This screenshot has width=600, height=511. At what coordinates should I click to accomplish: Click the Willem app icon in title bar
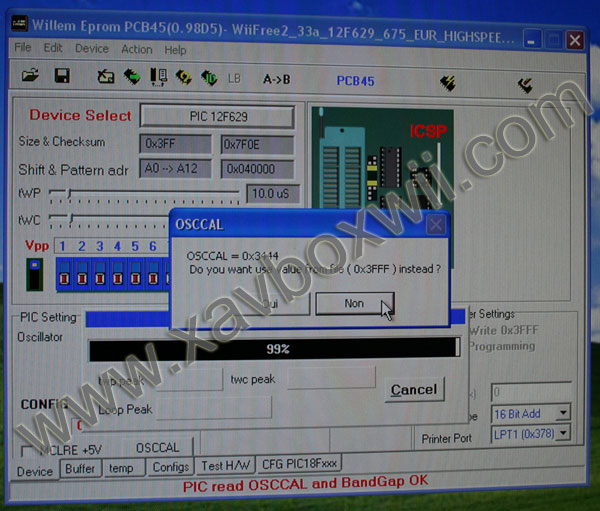click(19, 24)
